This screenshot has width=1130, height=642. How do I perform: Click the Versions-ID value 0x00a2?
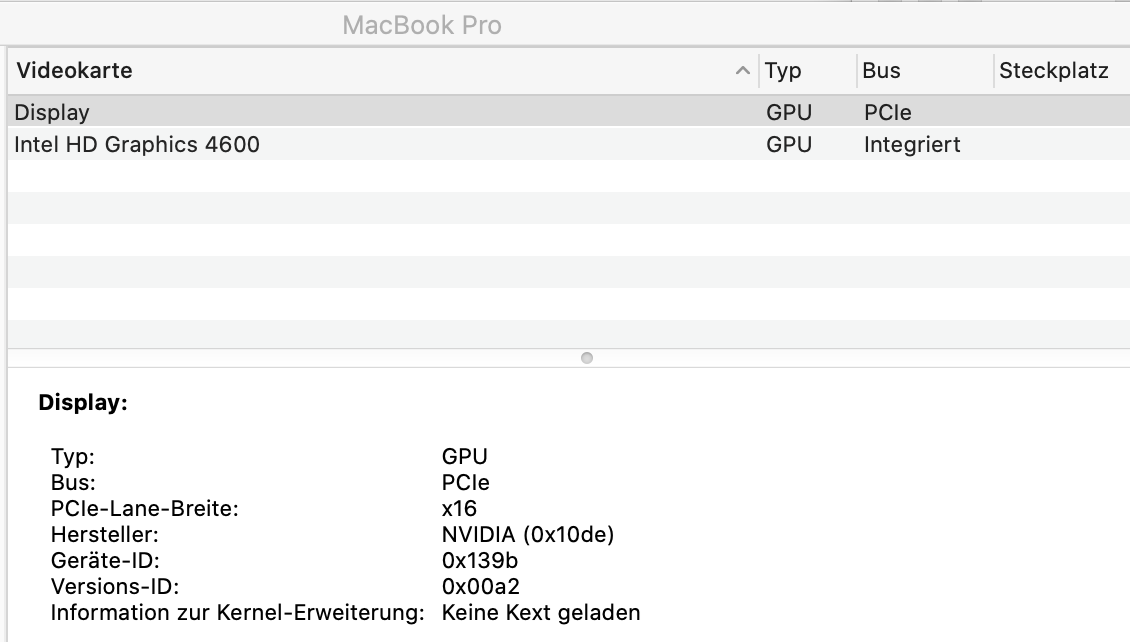click(481, 587)
